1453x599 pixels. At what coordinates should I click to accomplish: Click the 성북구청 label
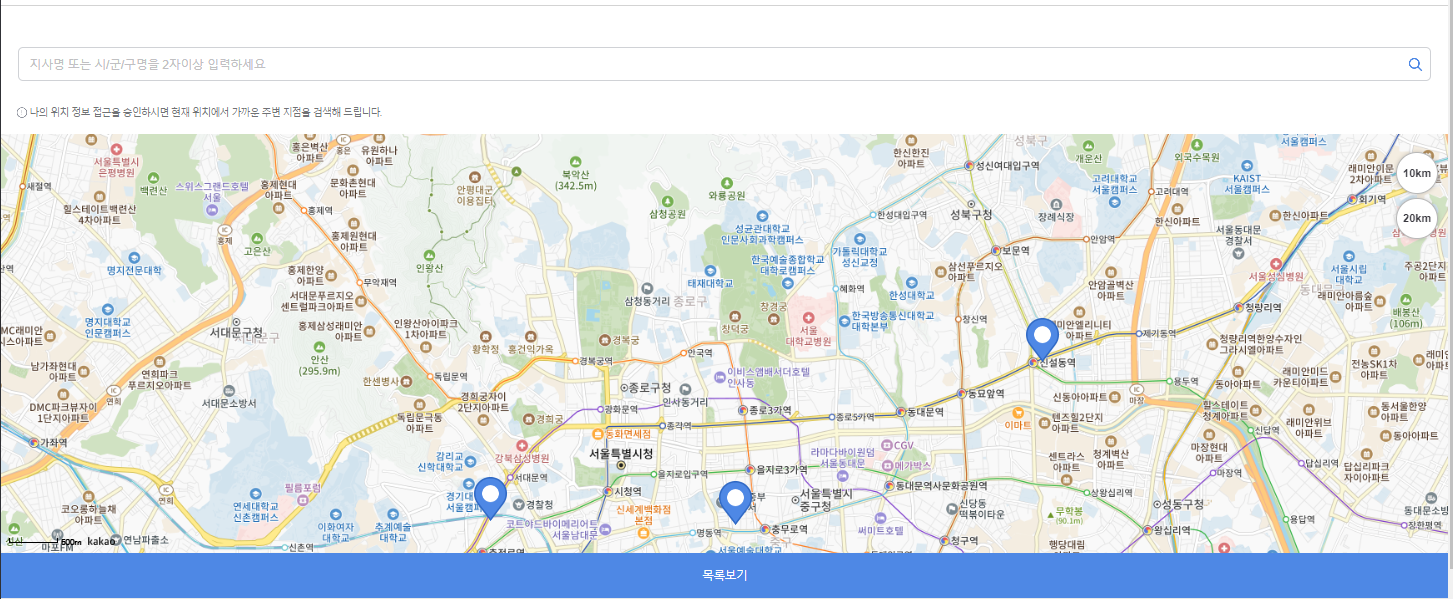tap(971, 214)
